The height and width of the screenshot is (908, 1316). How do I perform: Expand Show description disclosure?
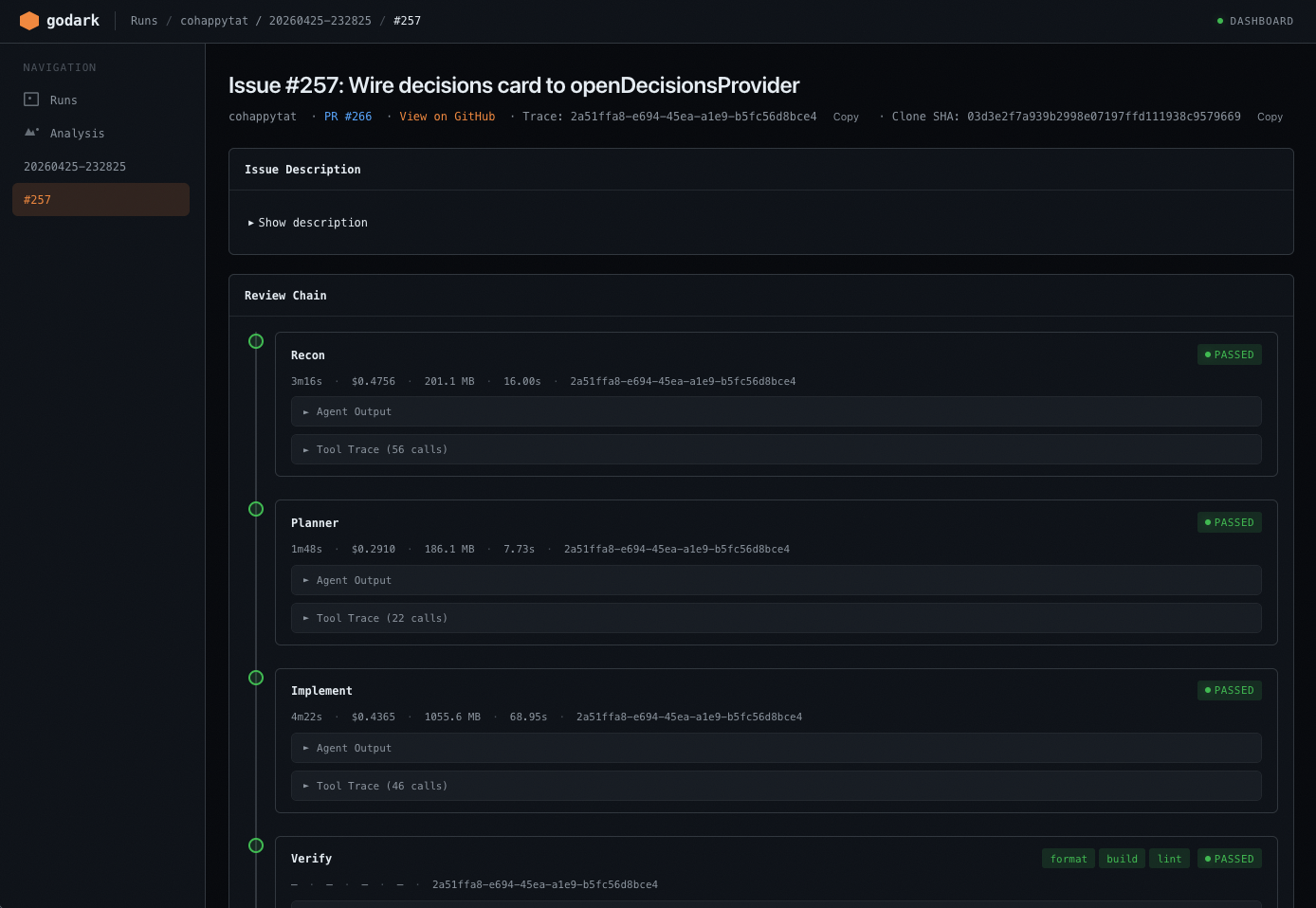(308, 223)
